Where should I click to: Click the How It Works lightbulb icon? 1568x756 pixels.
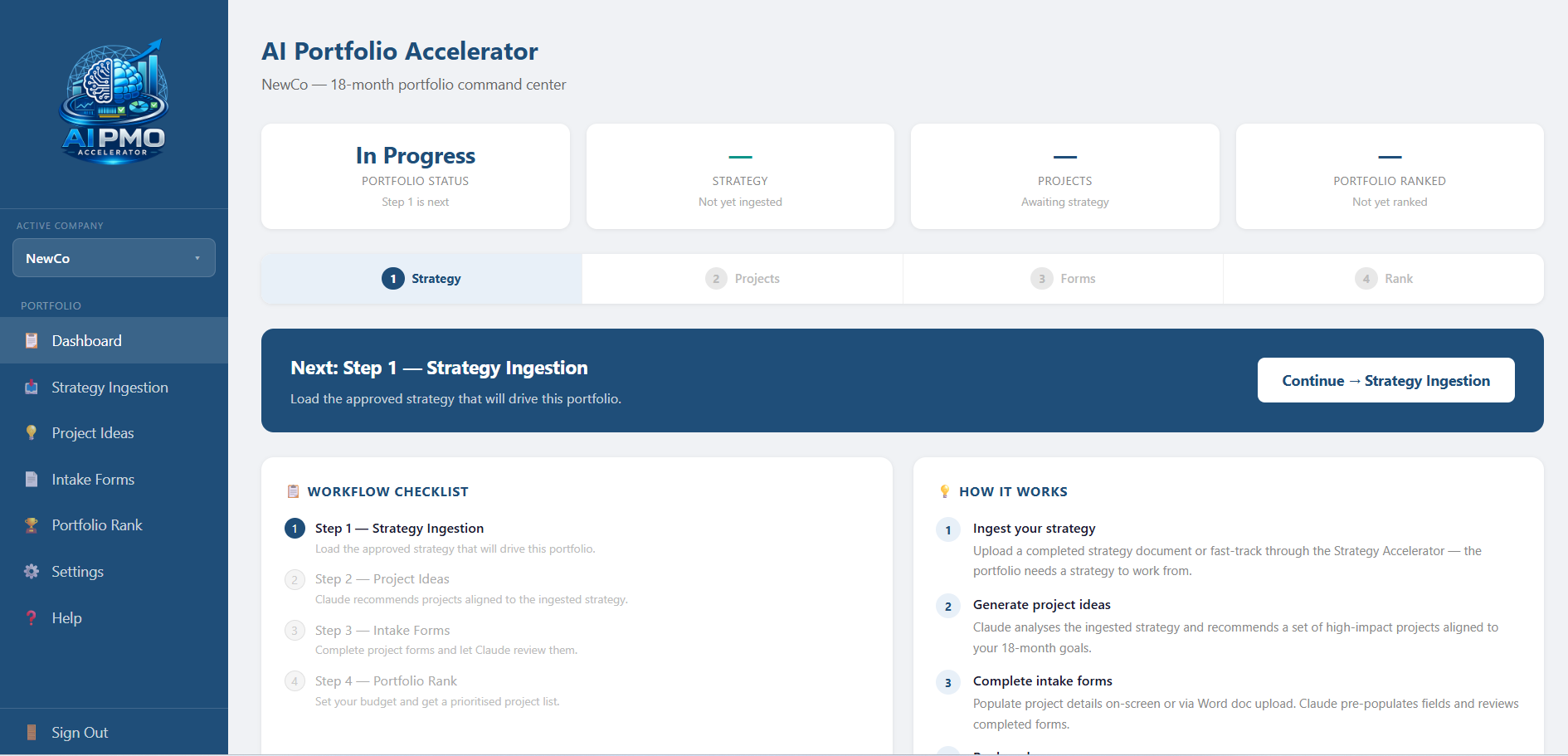(x=946, y=490)
